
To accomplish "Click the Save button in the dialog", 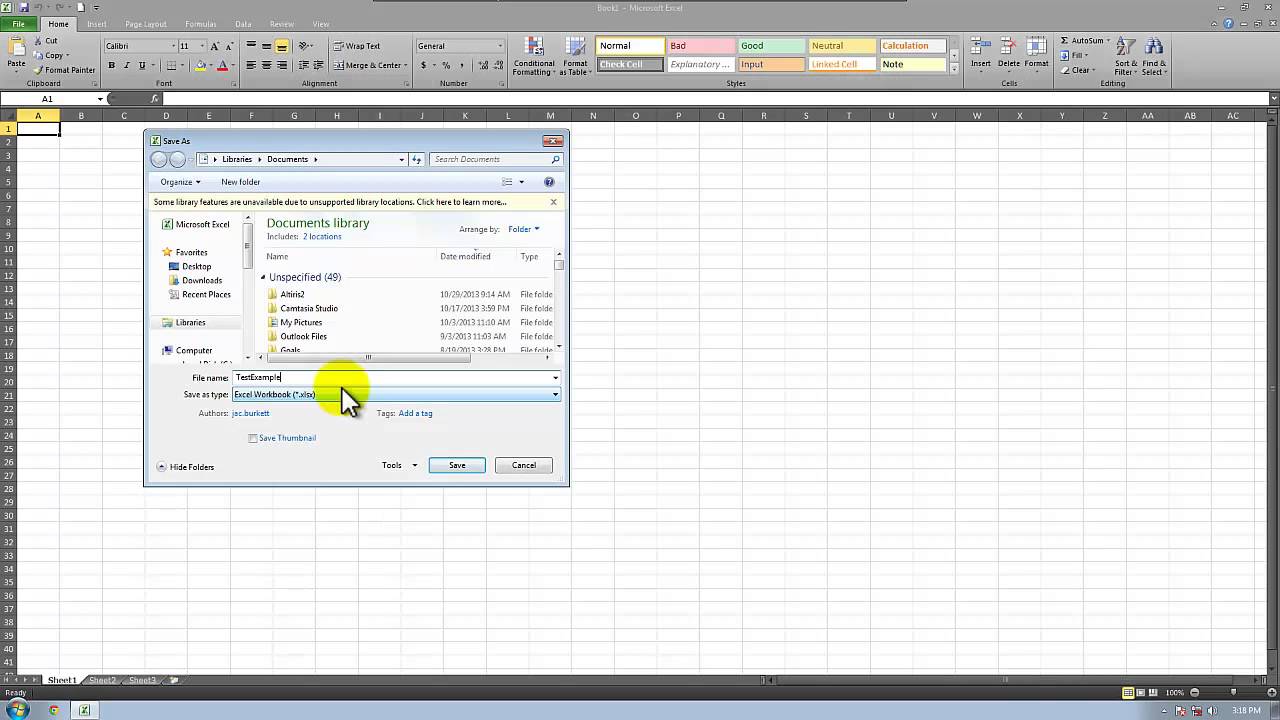I will tap(457, 465).
